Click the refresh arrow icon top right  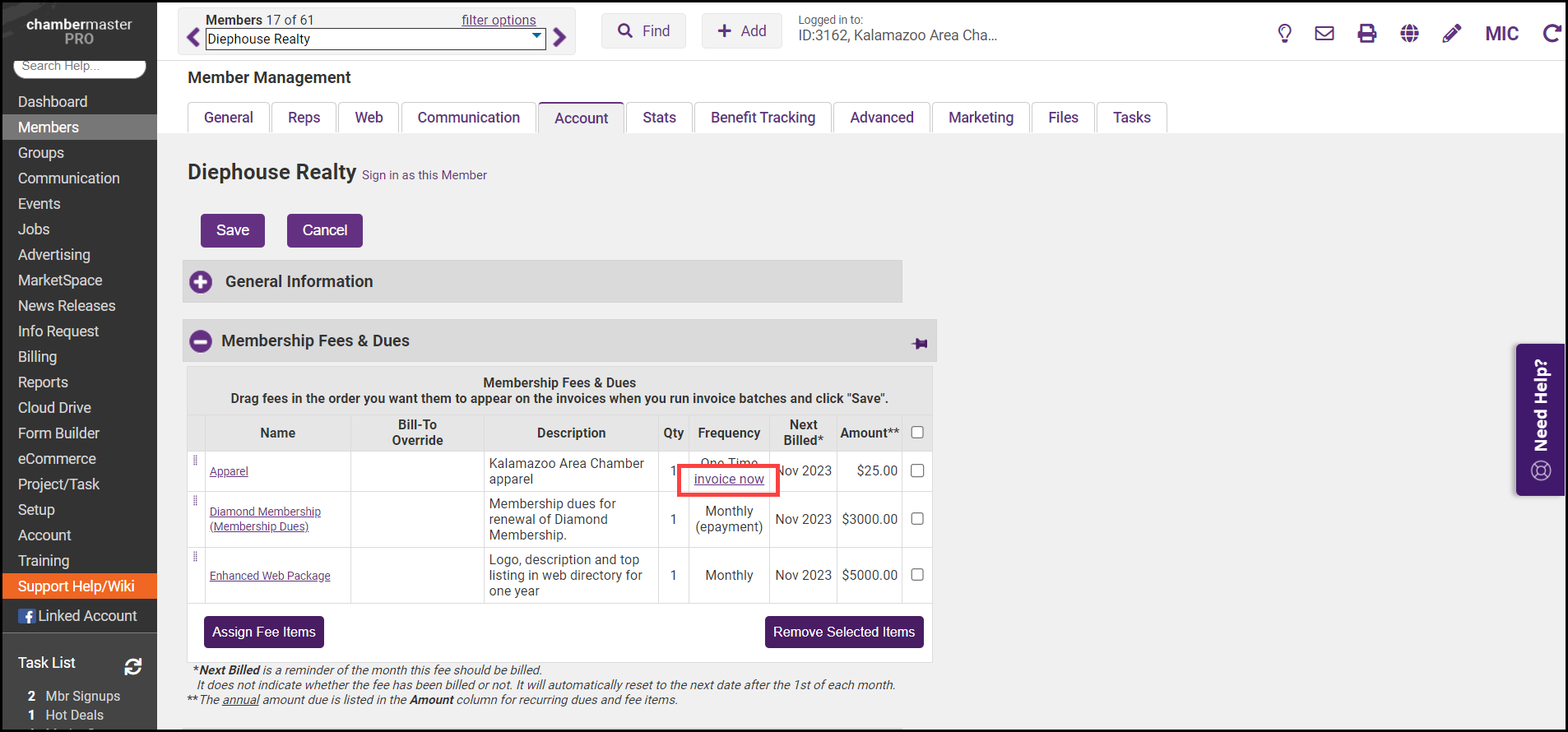coord(1552,34)
